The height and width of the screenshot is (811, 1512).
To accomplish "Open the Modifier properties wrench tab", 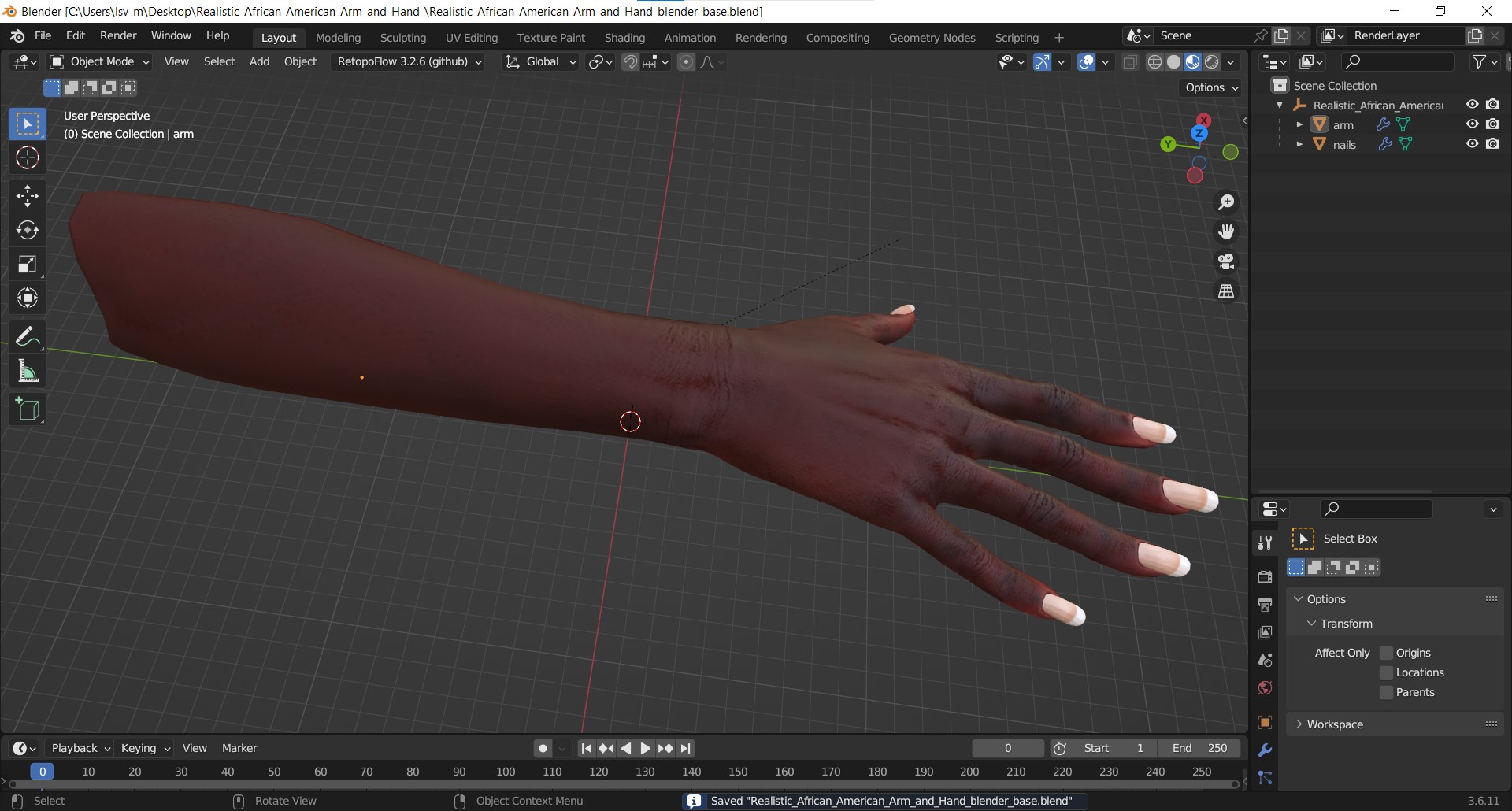I will click(1265, 750).
